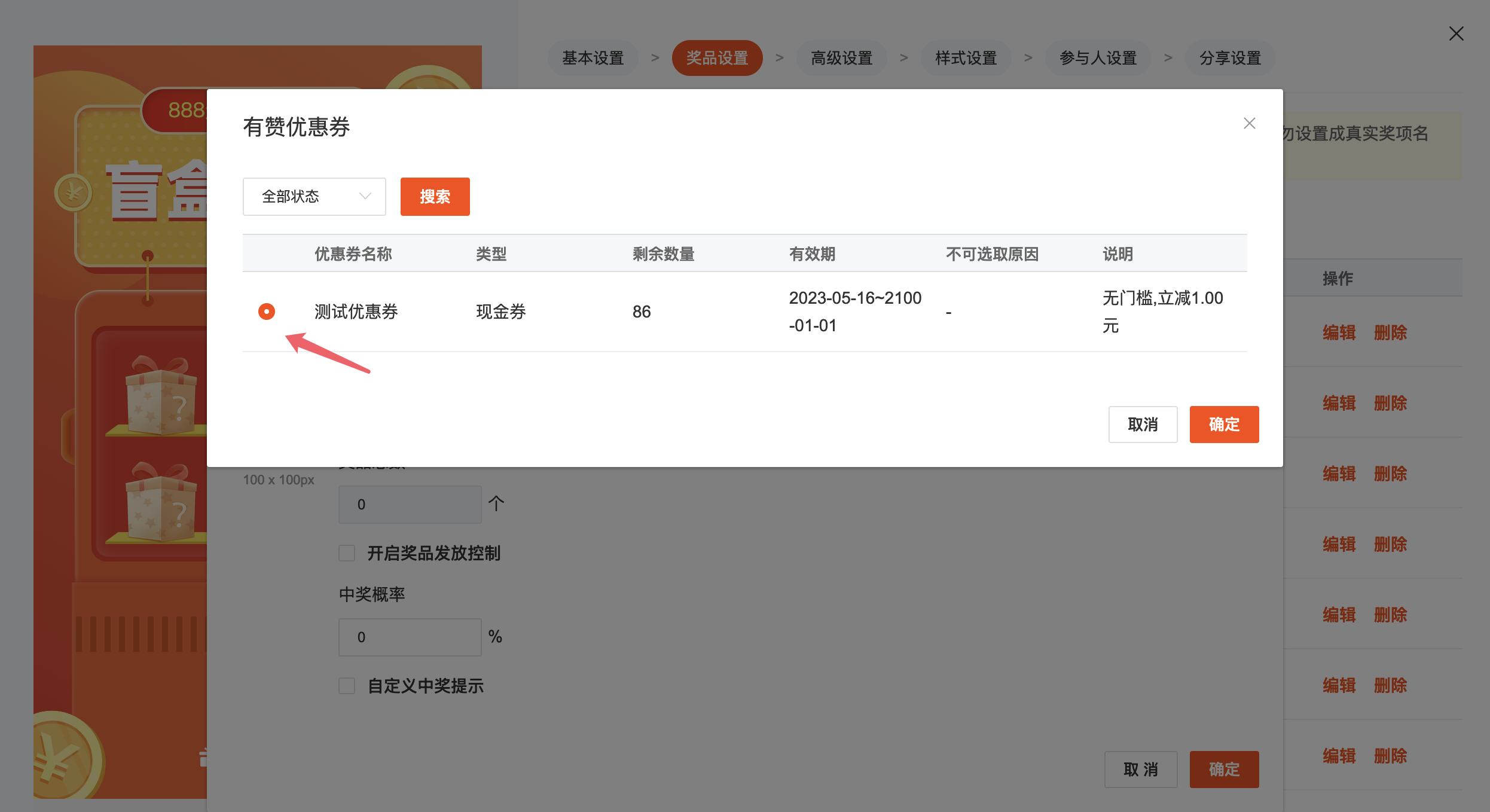Click the 不可选取原因 column header

click(992, 254)
